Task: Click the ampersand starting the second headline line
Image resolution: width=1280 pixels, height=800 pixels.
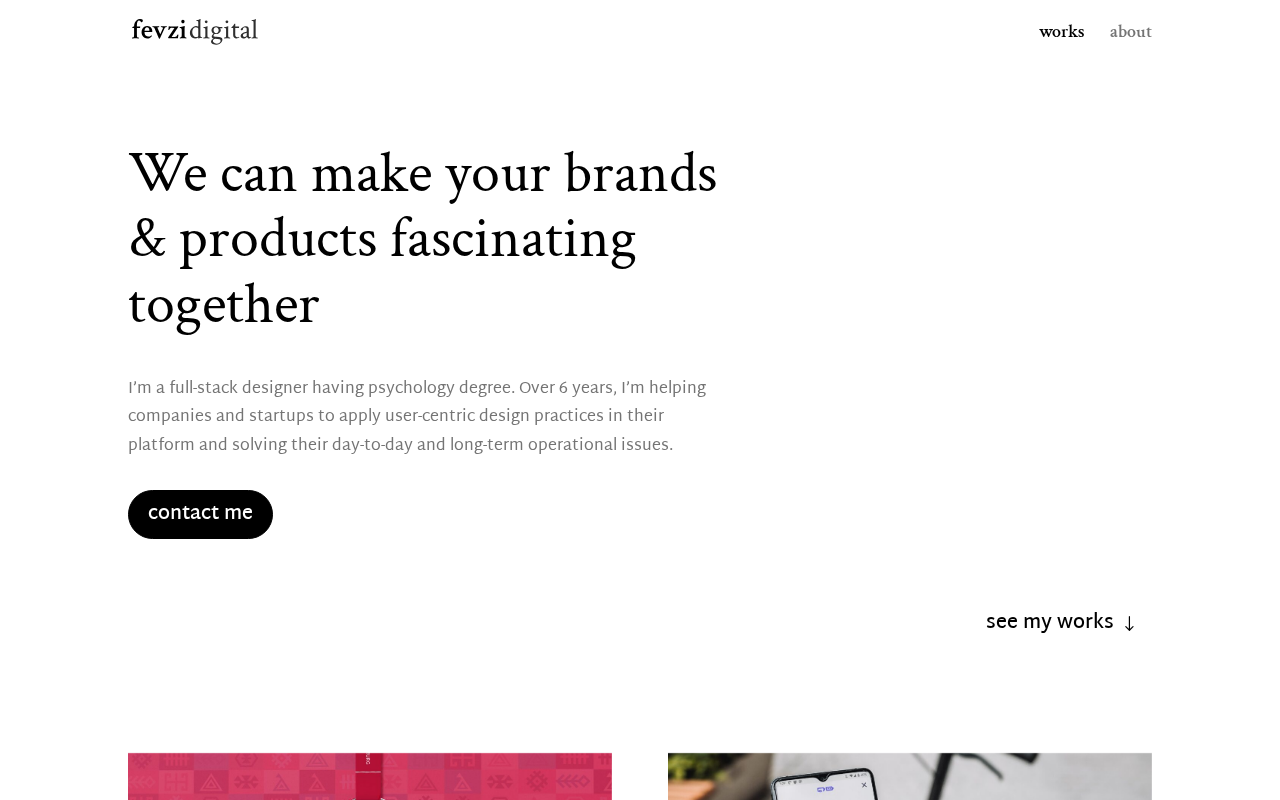Action: pyautogui.click(x=147, y=241)
